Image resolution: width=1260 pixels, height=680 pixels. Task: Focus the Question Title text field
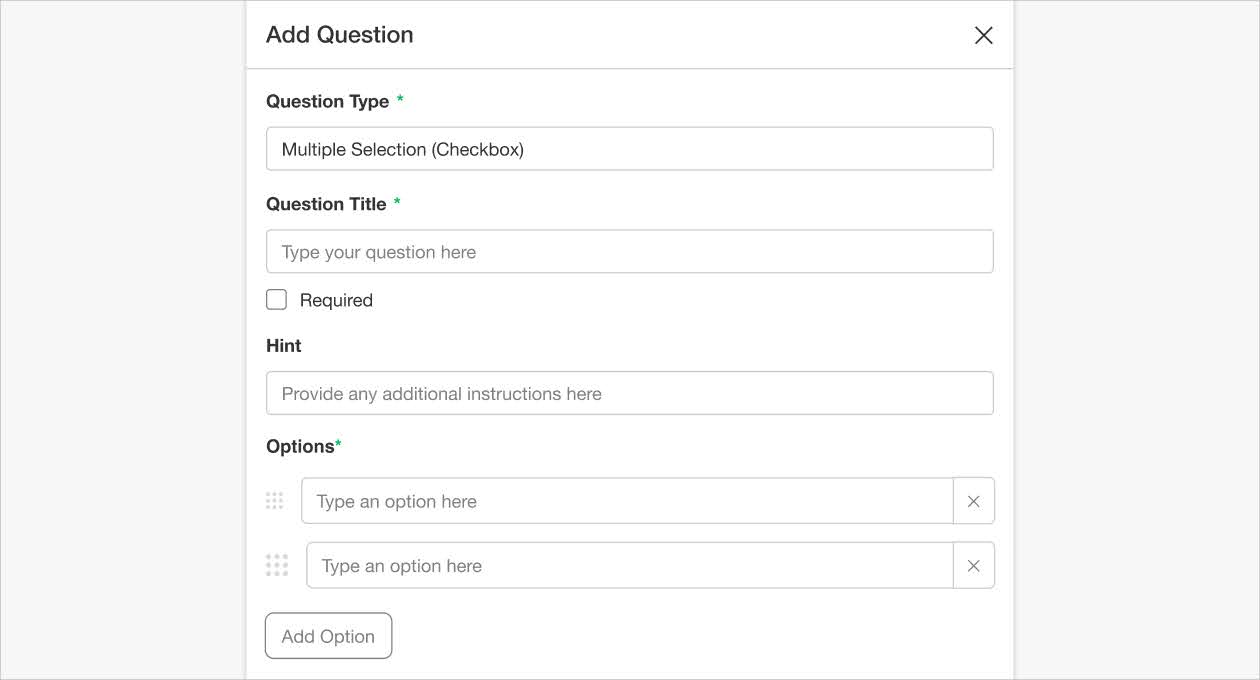629,251
